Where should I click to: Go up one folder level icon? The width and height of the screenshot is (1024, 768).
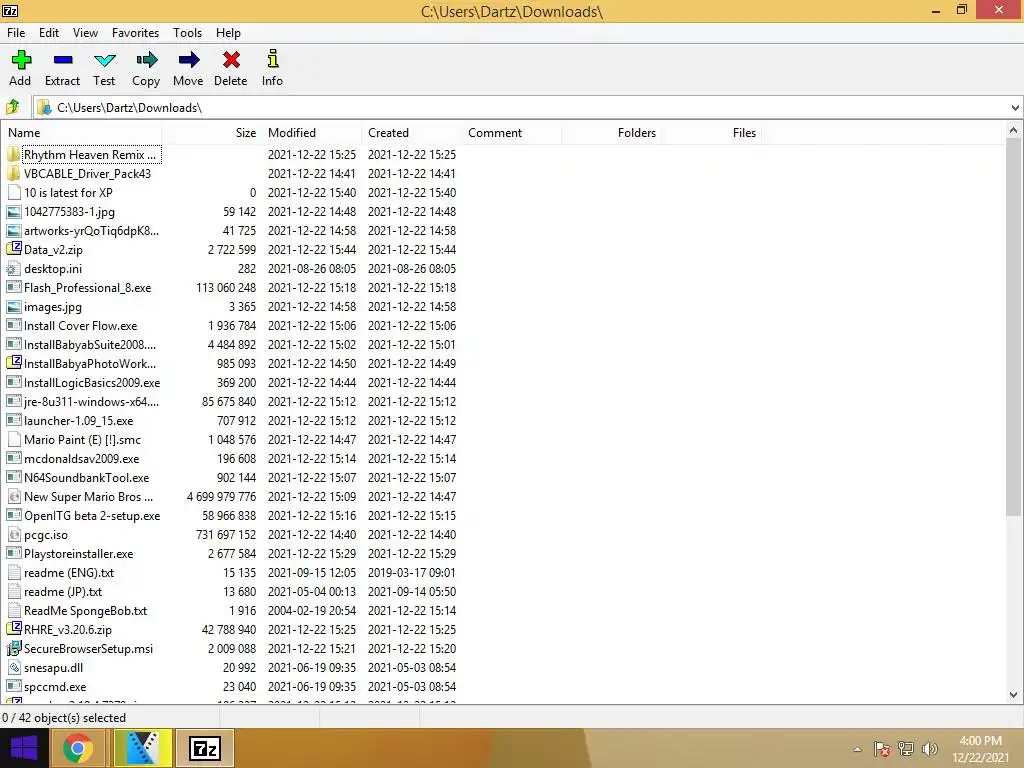pyautogui.click(x=12, y=107)
